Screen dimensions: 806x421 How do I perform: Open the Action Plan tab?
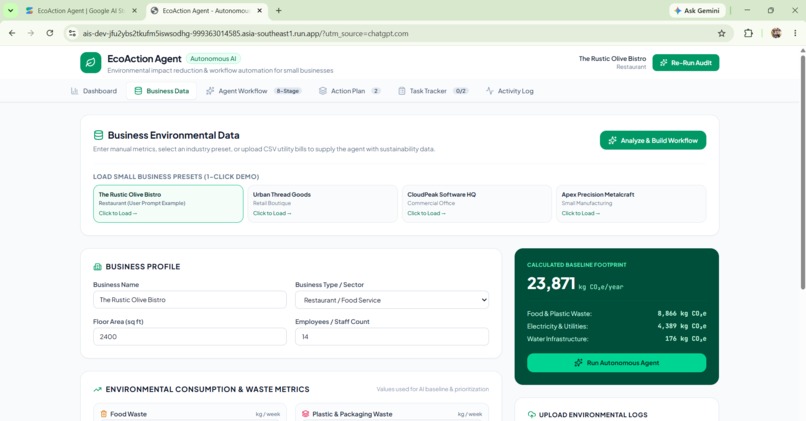[350, 91]
